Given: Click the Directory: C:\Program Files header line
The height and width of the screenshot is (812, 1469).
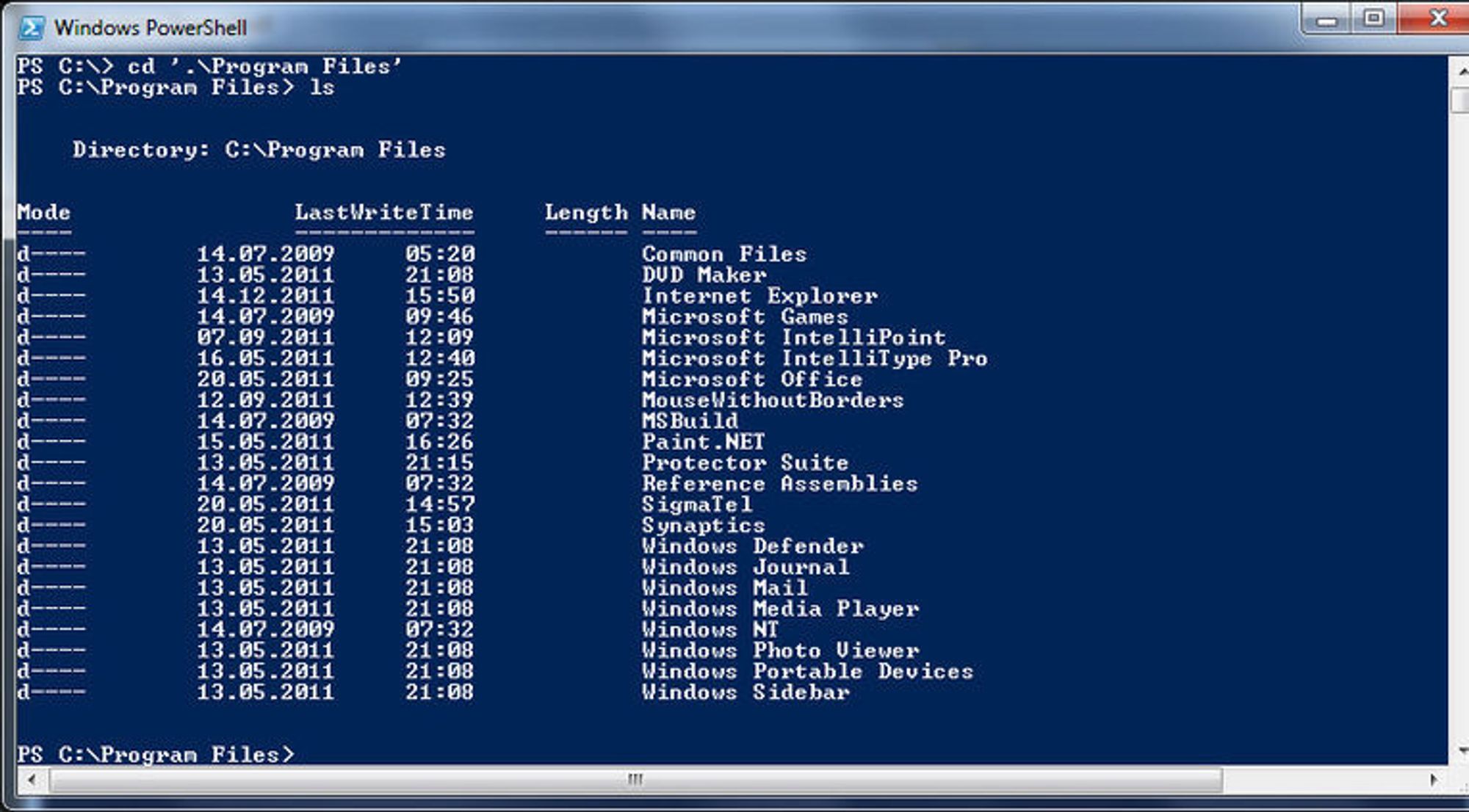Looking at the screenshot, I should [259, 149].
